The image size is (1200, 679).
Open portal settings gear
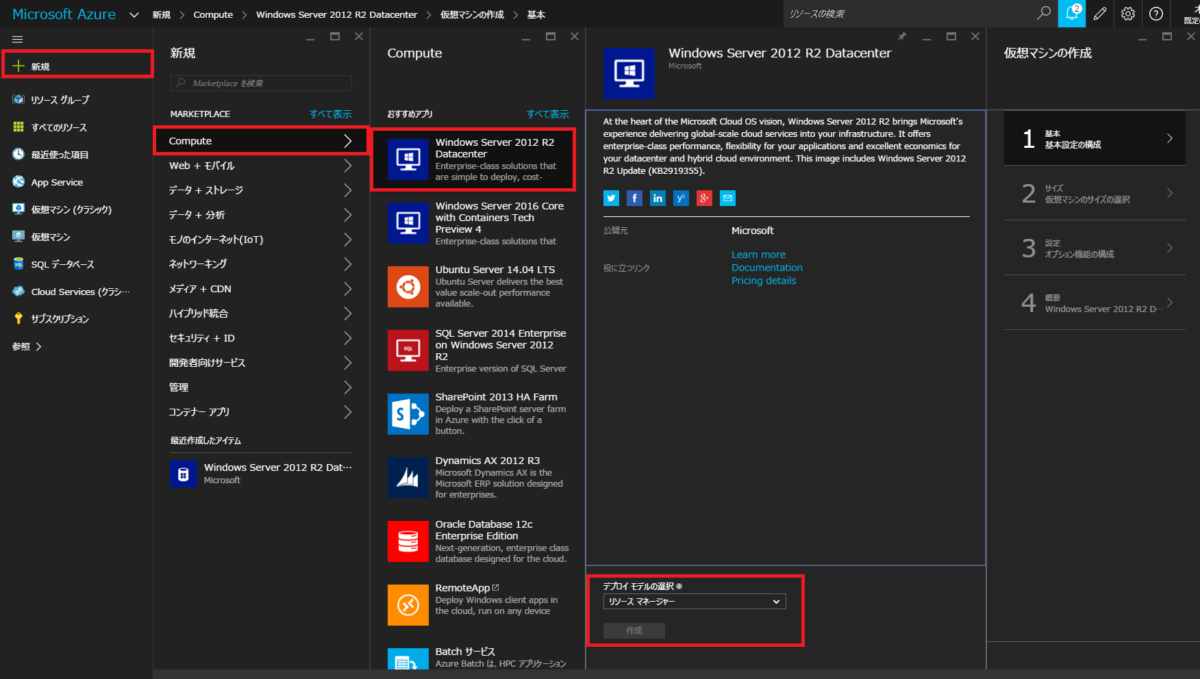(1128, 13)
